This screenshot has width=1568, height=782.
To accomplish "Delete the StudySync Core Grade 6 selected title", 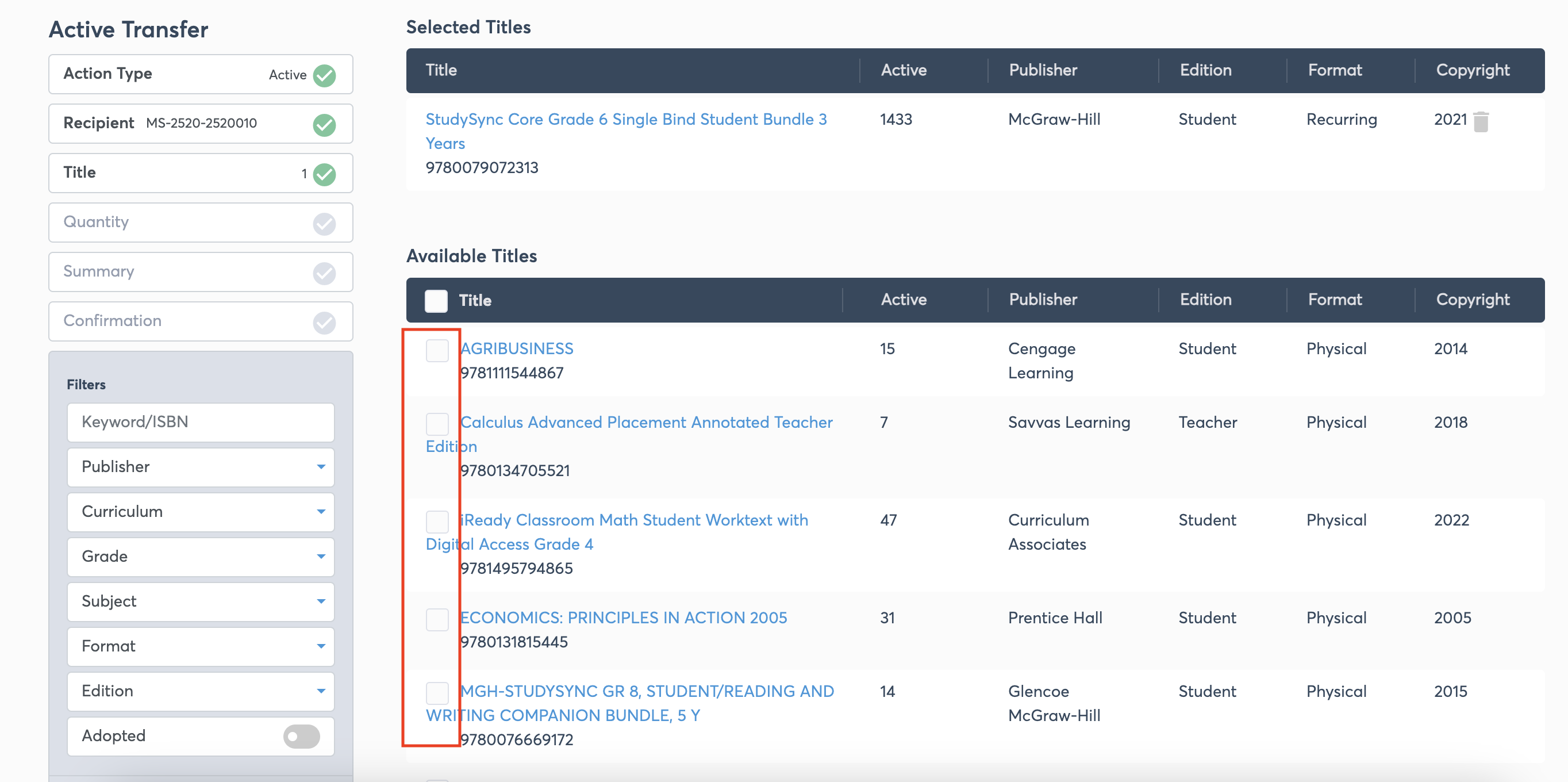I will [x=1481, y=122].
